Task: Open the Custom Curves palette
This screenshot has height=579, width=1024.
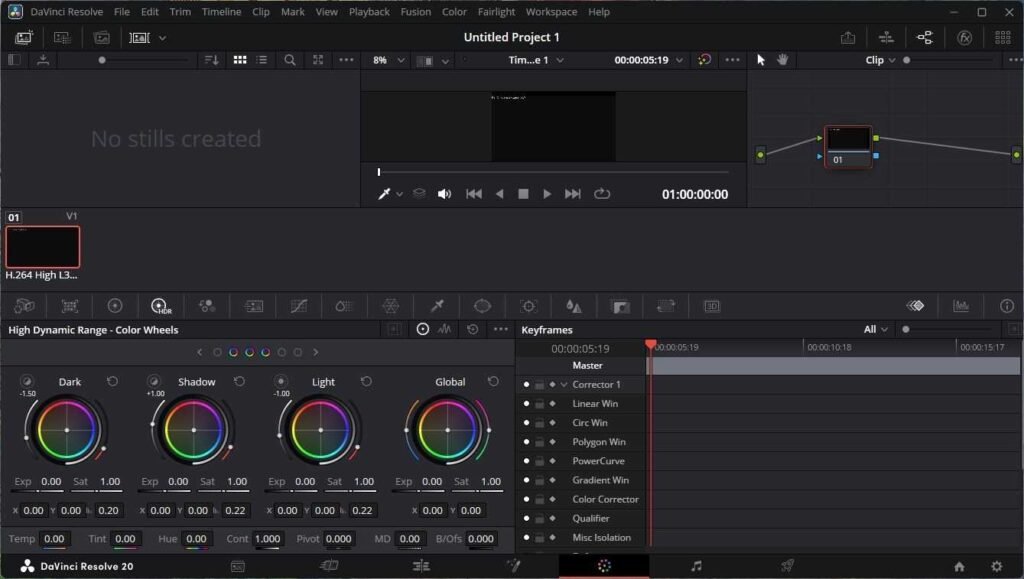Action: pyautogui.click(x=300, y=305)
